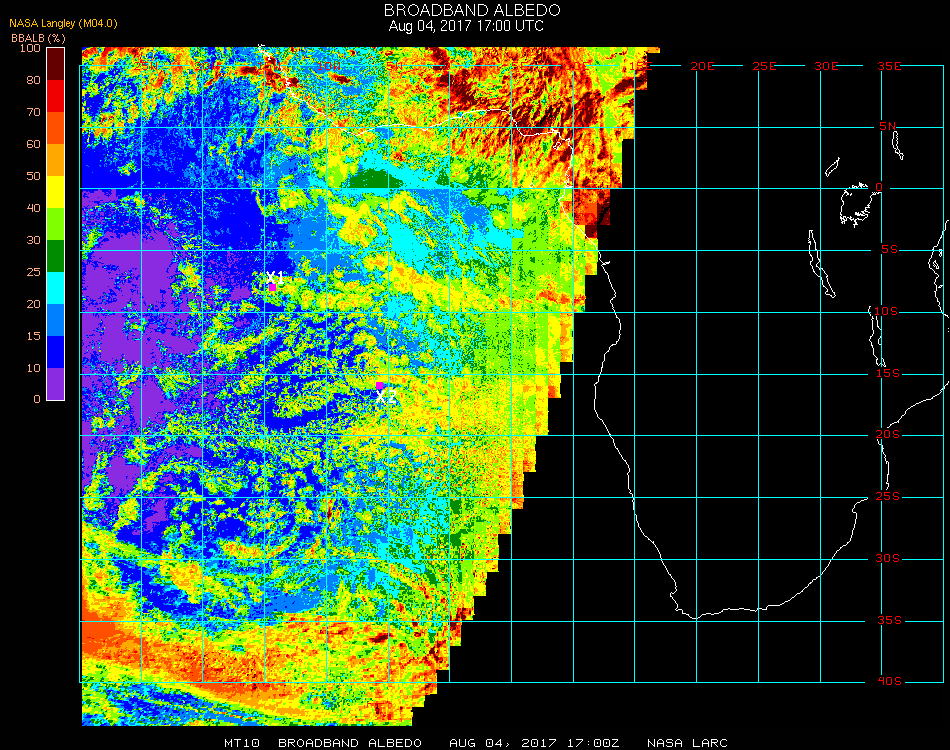This screenshot has height=750, width=950.
Task: Click the "20S" latitude label
Action: click(888, 435)
